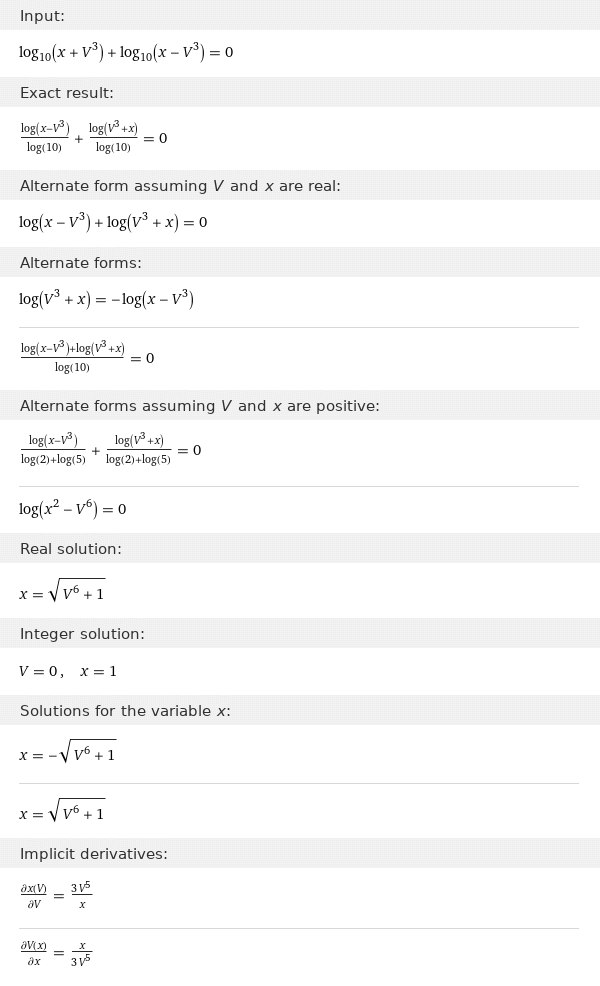Click the 'Alternate forms assuming V and x are positive' header
This screenshot has width=600, height=986.
click(x=200, y=406)
